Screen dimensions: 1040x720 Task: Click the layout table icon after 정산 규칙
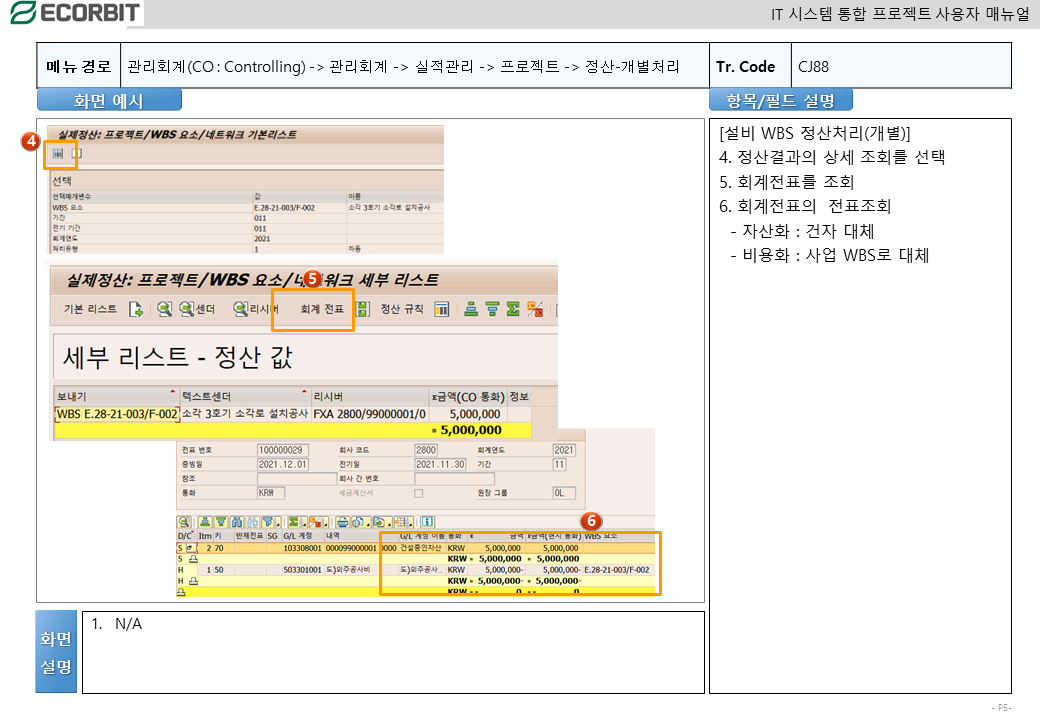click(441, 309)
